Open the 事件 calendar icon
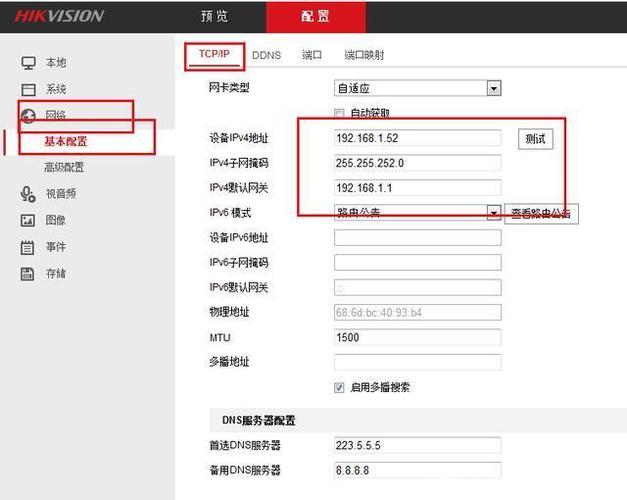627x500 pixels. [27, 247]
